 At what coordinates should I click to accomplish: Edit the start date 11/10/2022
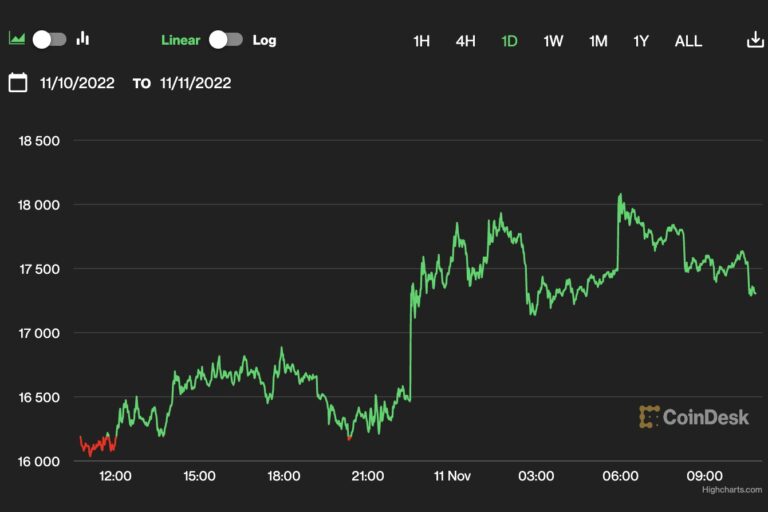[x=77, y=83]
